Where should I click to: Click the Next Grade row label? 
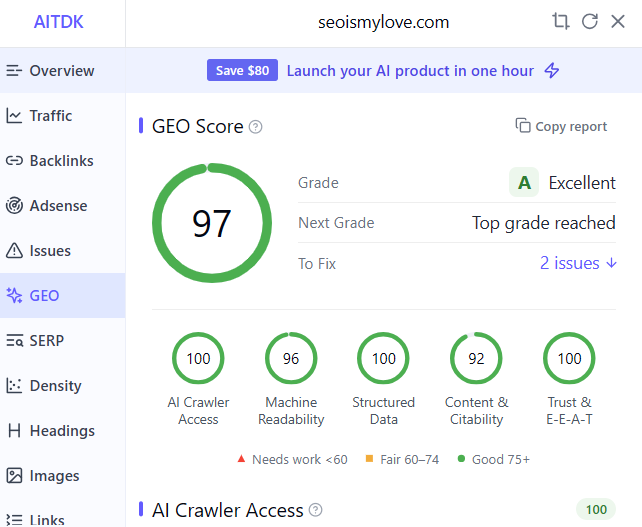pos(336,223)
